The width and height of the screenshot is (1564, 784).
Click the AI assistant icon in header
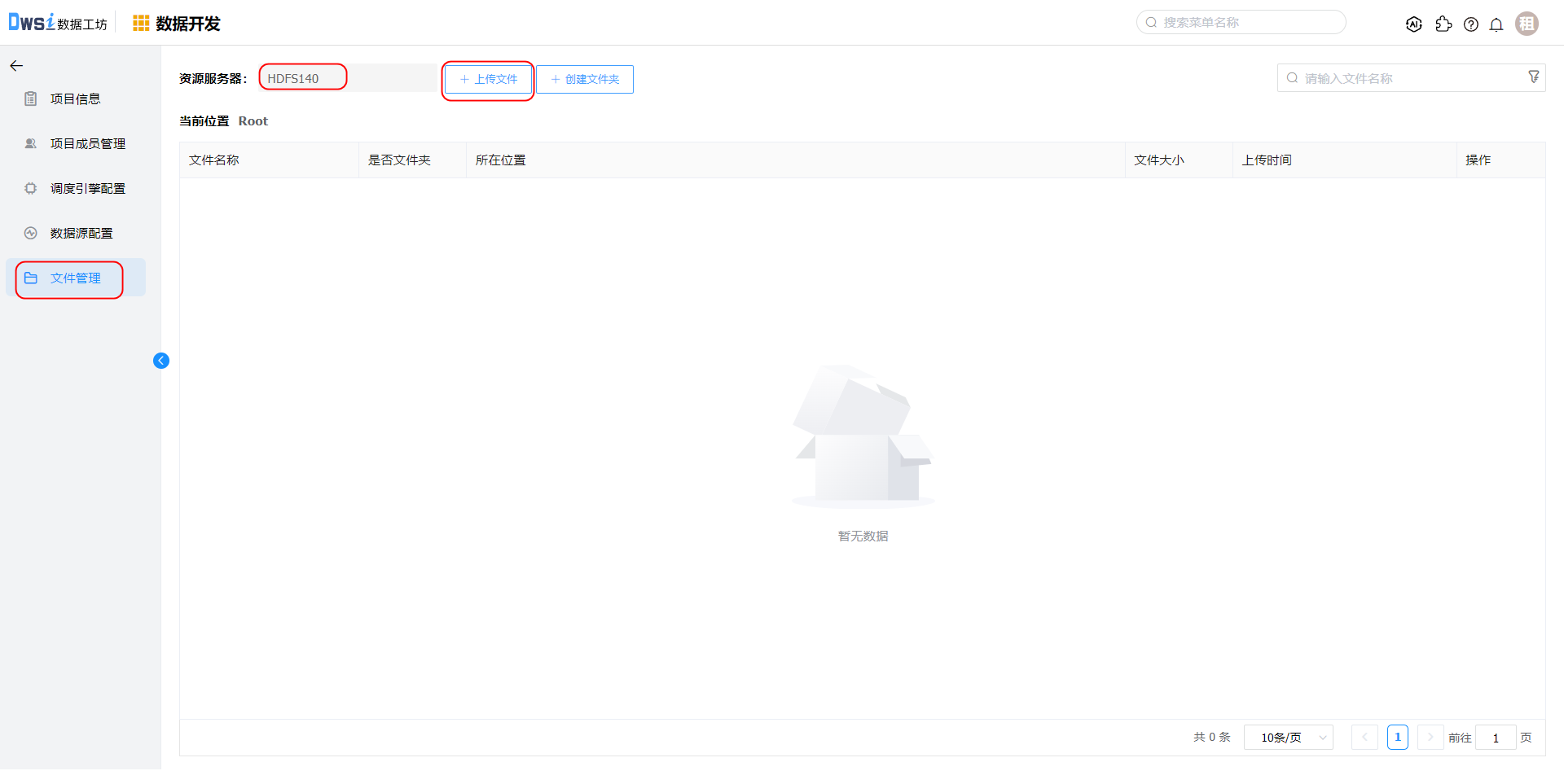click(1413, 24)
